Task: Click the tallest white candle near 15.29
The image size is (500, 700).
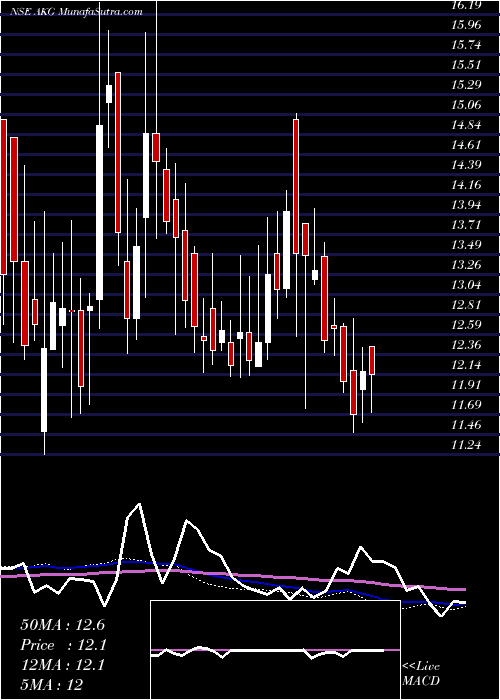Action: tap(99, 212)
